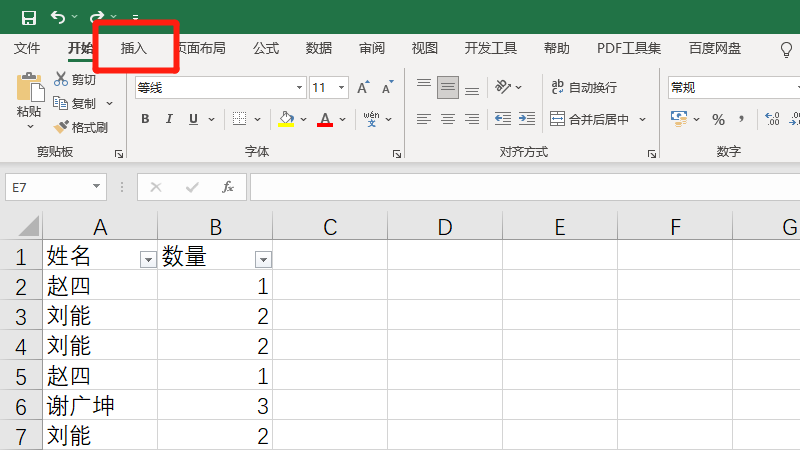Expand the underline style arrow
This screenshot has width=800, height=450.
[x=211, y=119]
